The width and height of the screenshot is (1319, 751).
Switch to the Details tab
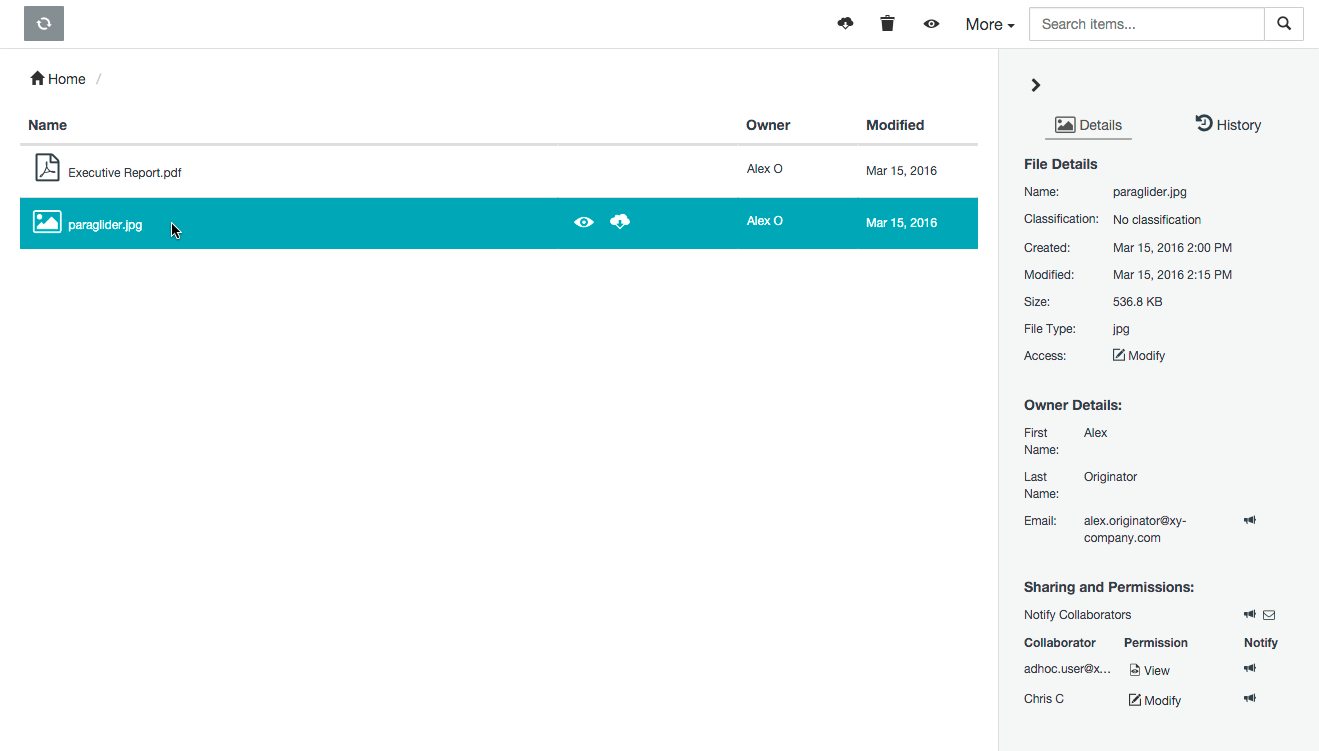[1088, 125]
